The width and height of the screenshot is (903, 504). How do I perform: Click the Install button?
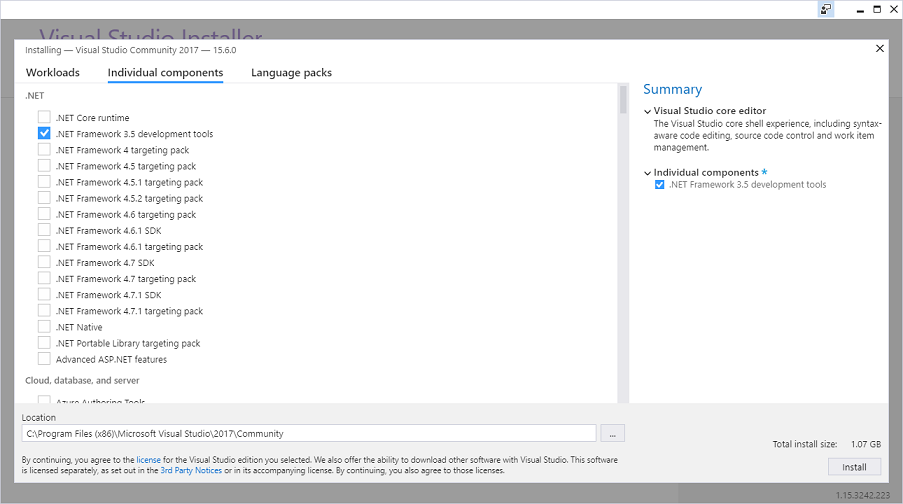[854, 467]
